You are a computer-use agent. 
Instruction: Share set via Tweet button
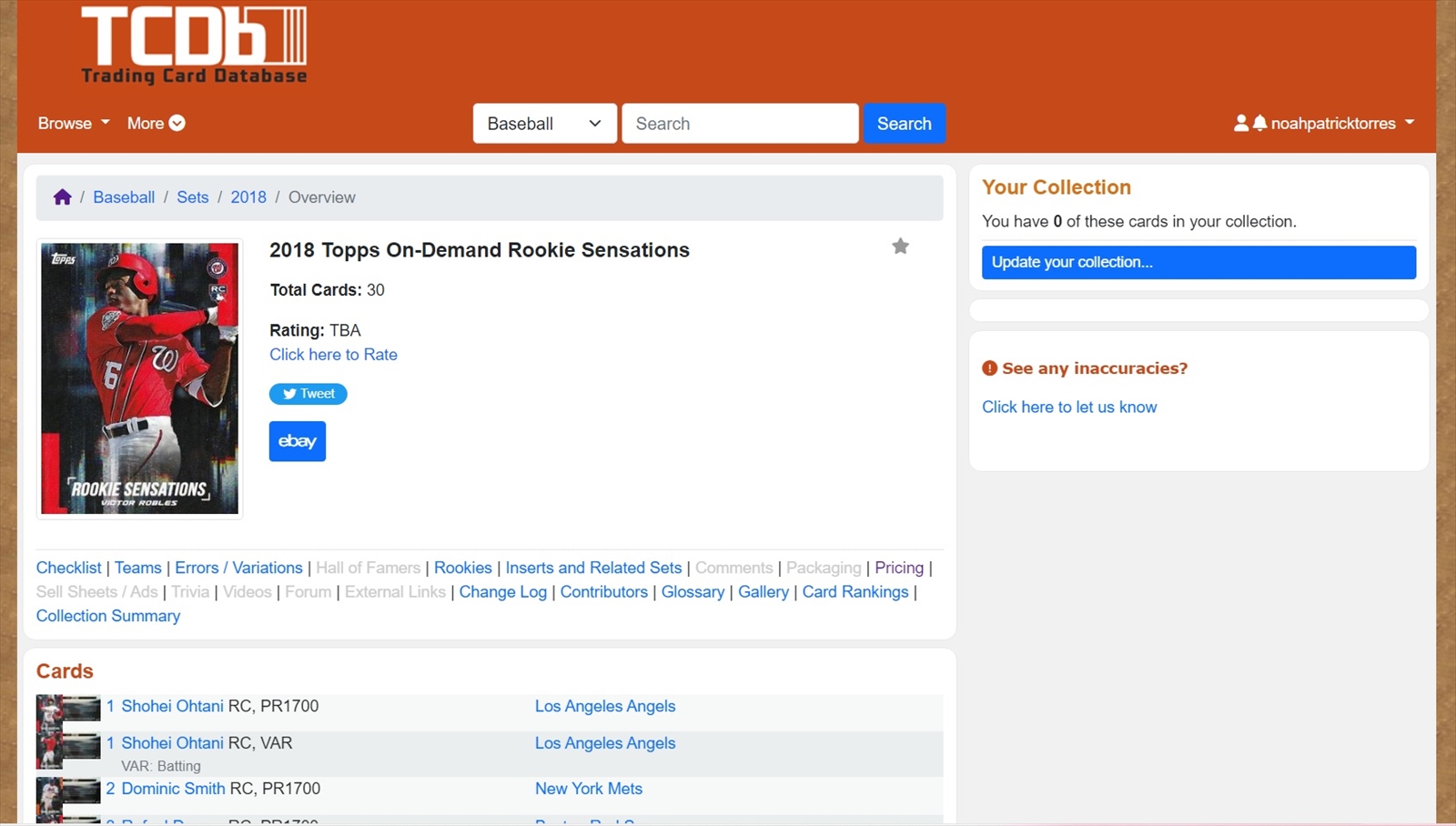[308, 394]
